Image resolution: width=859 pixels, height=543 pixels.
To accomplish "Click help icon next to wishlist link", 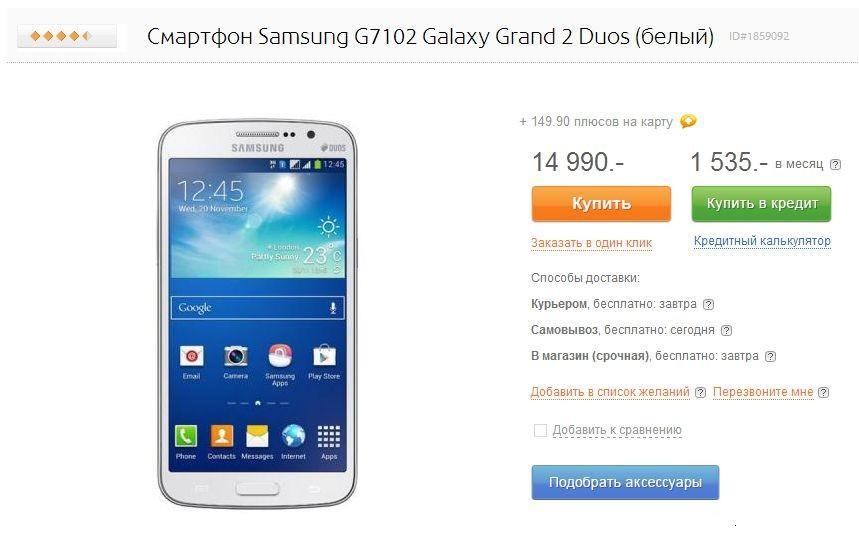I will pos(700,392).
